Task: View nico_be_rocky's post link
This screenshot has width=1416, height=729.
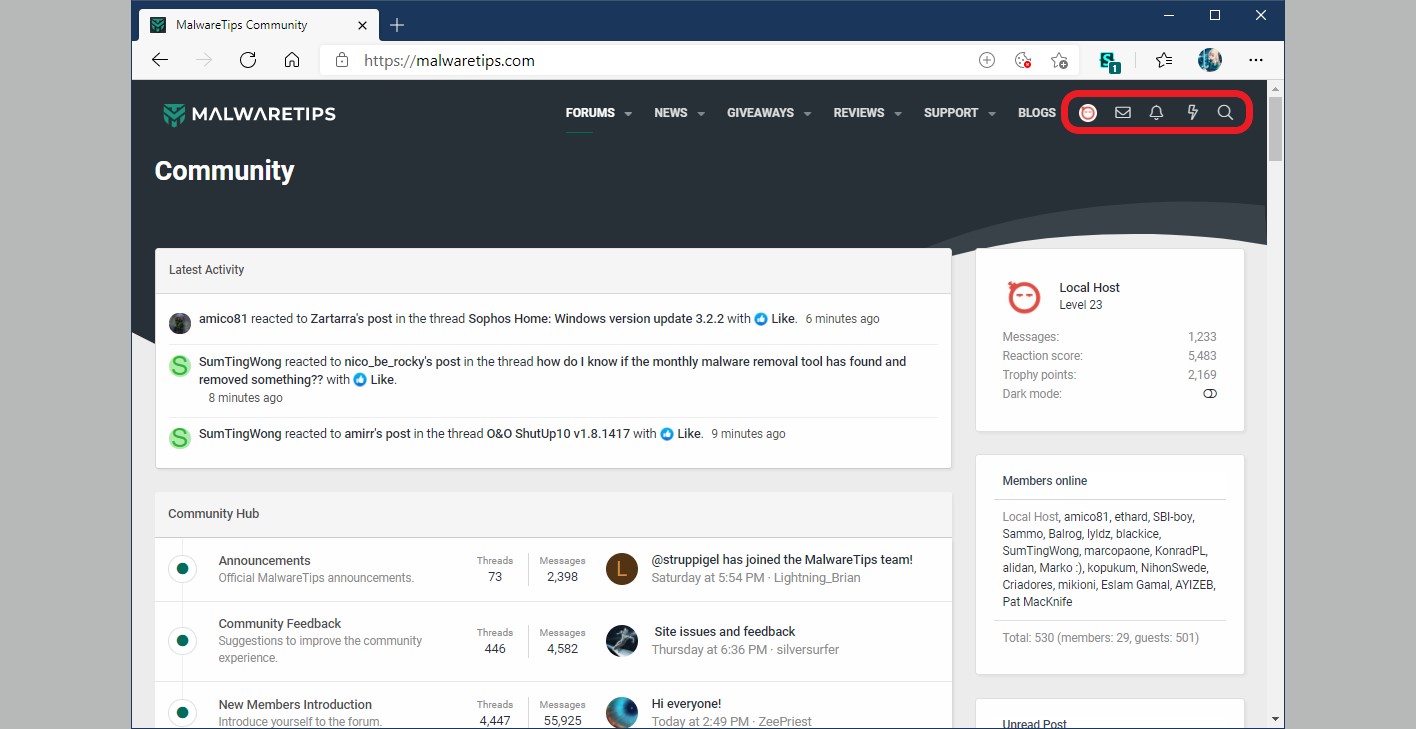Action: coord(402,362)
